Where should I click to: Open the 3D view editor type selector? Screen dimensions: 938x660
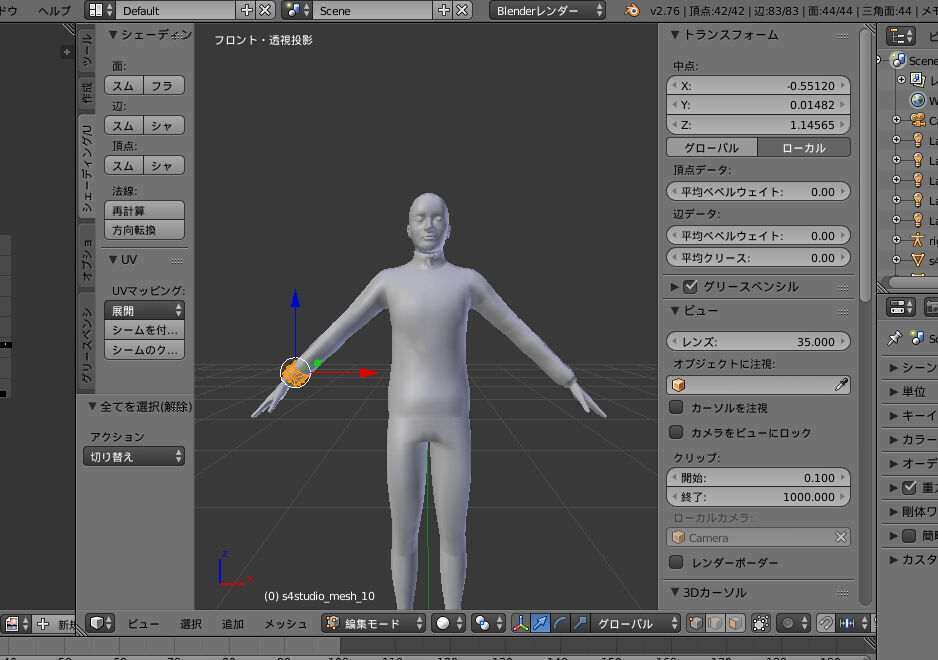(101, 623)
